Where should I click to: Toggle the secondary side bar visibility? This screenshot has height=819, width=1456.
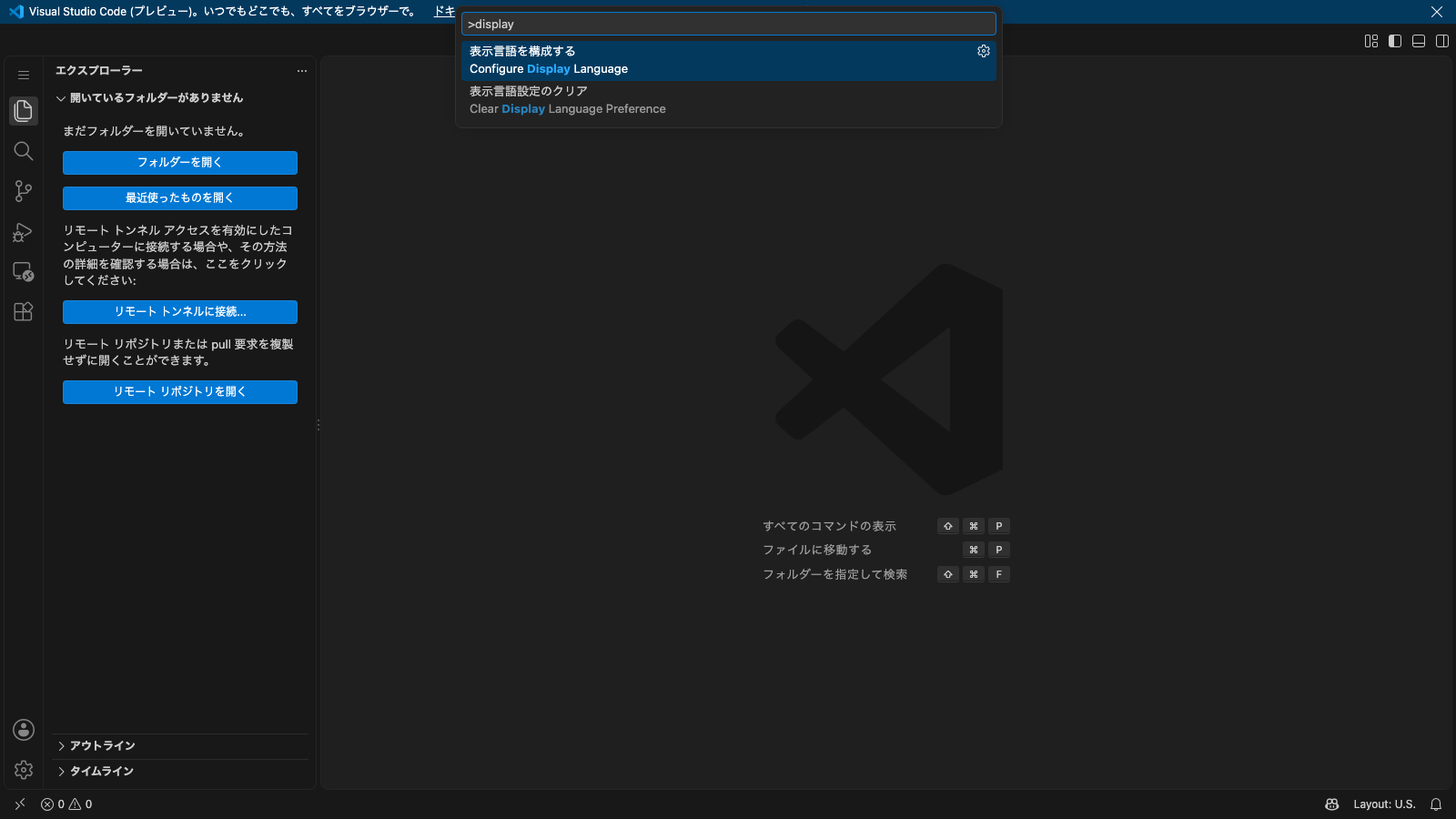(x=1442, y=41)
